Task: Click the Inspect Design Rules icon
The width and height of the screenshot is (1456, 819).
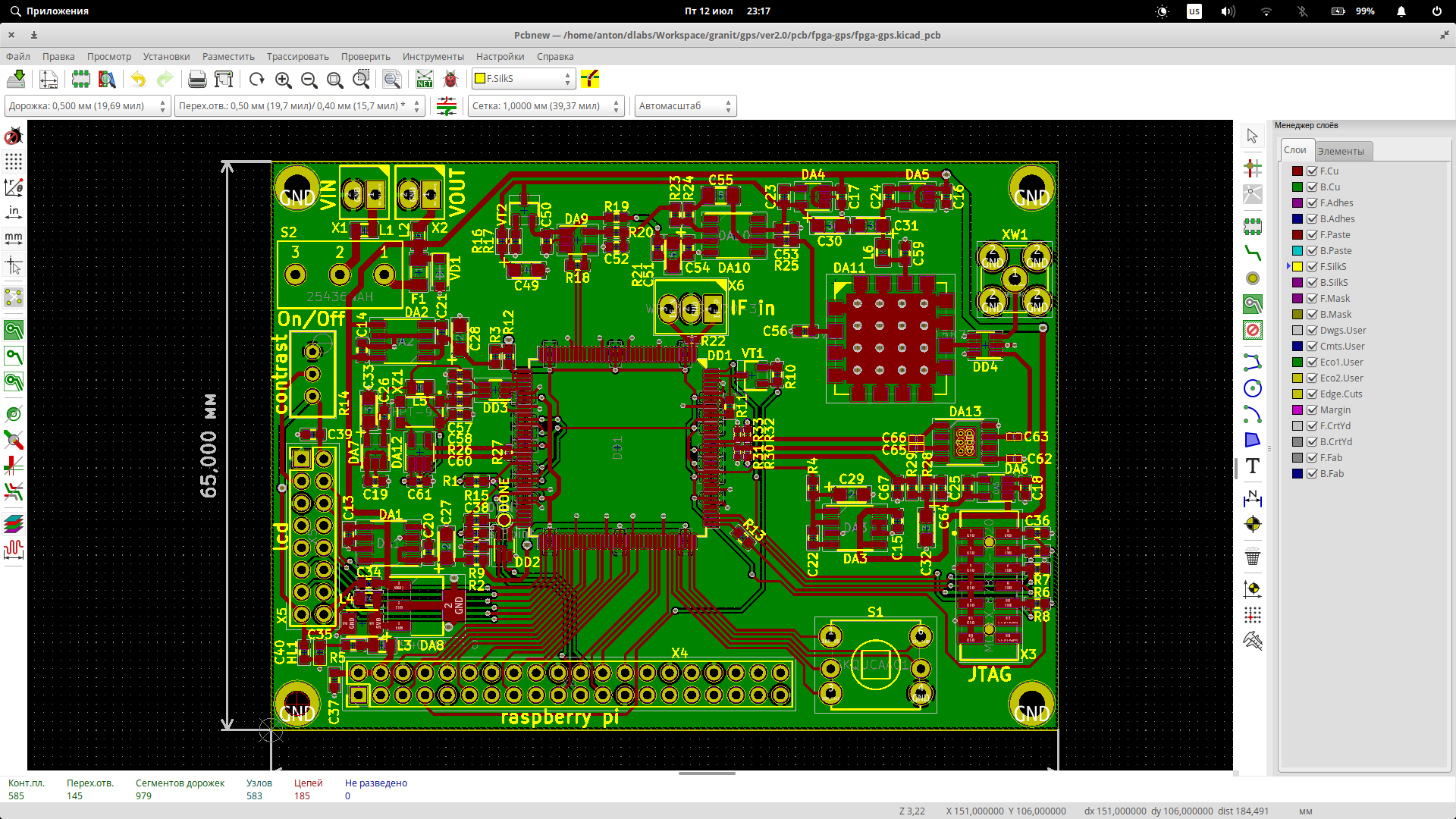Action: [x=450, y=79]
